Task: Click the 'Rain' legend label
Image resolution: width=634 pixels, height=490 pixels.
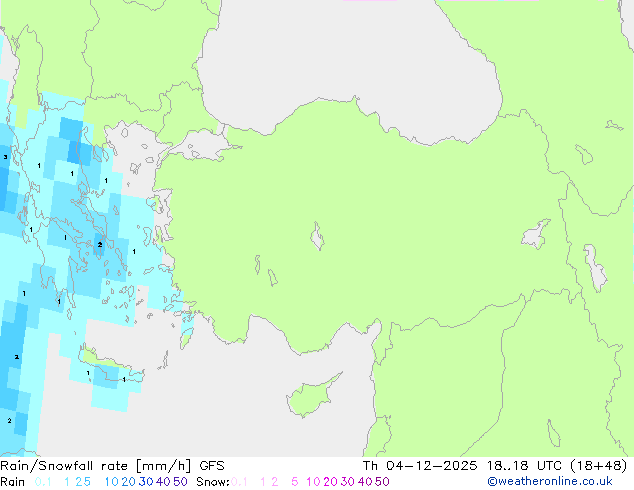Action: tap(13, 482)
